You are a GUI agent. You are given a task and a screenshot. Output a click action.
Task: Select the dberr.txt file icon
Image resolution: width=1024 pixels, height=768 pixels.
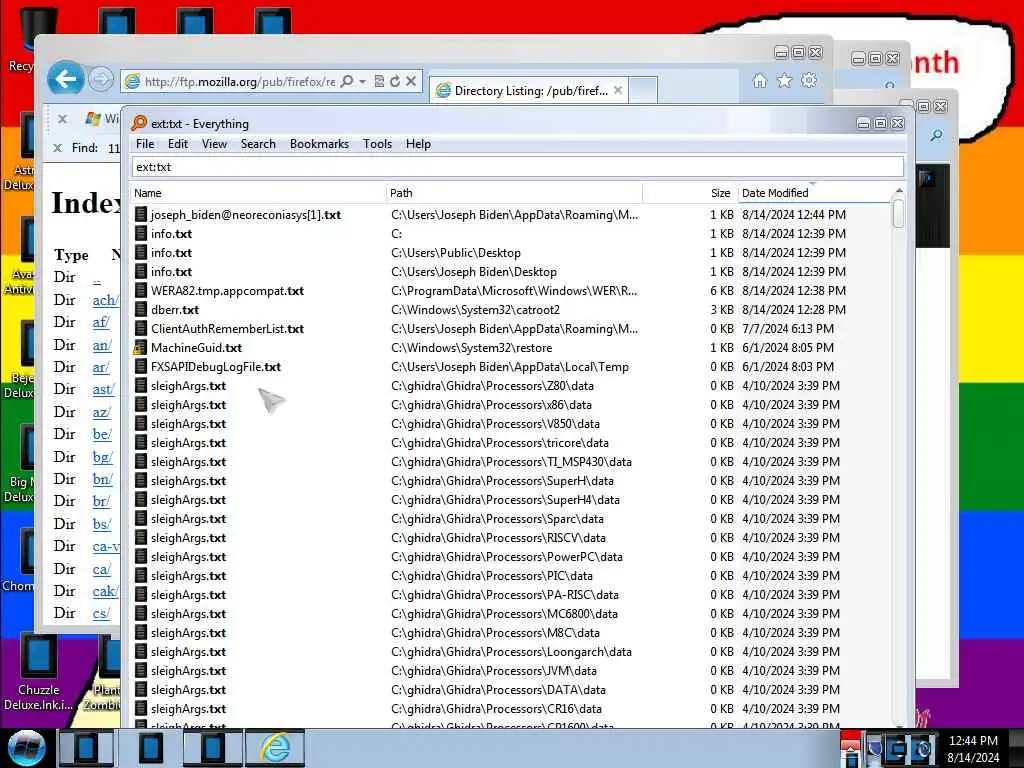(140, 309)
